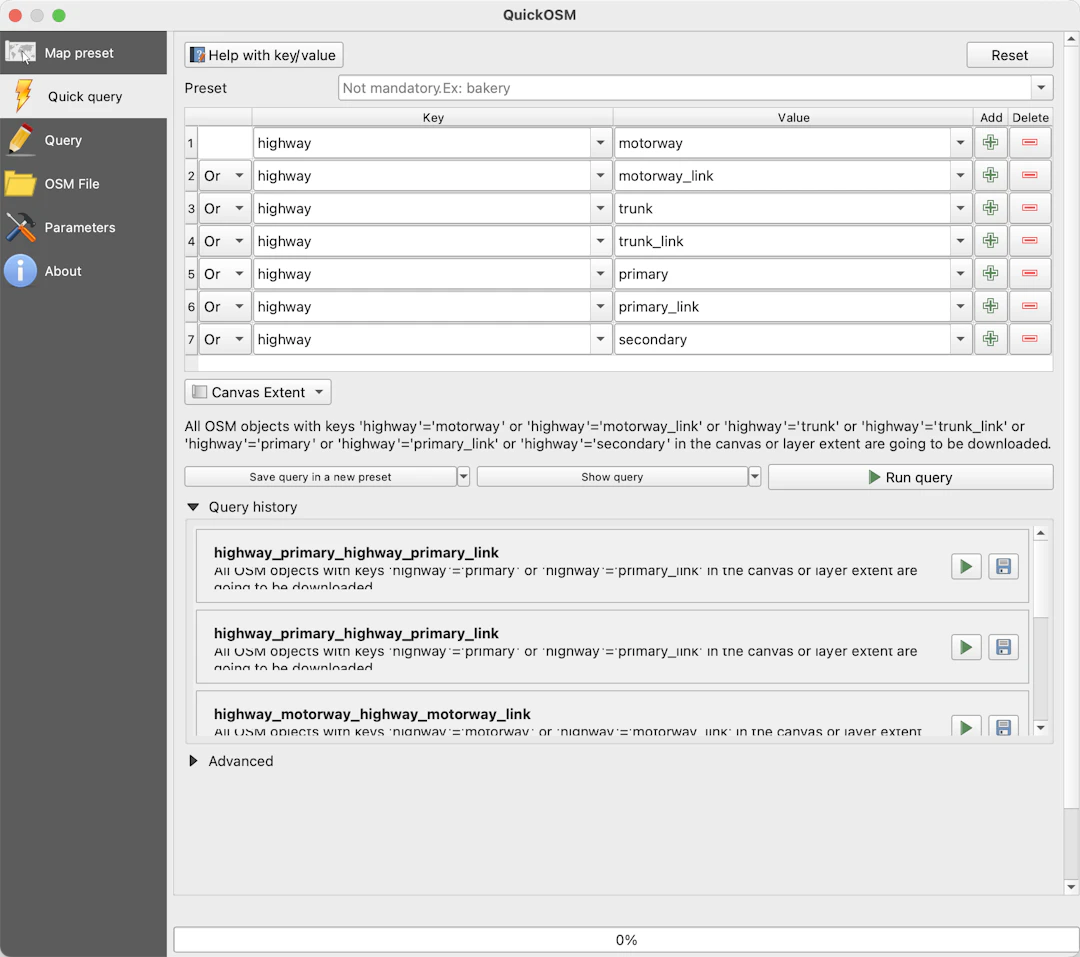Screen dimensions: 1080x957
Task: Open the Preset dropdown arrow
Action: (1041, 88)
